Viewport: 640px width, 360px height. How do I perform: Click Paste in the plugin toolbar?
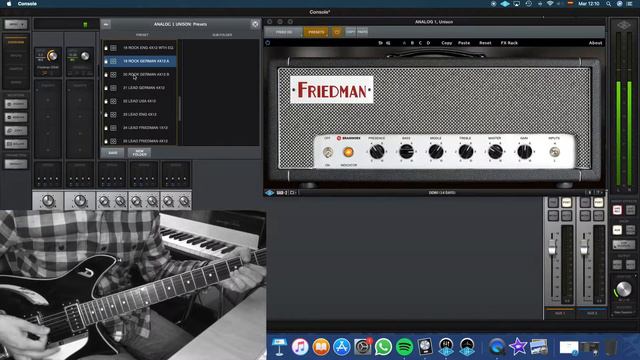click(x=464, y=43)
